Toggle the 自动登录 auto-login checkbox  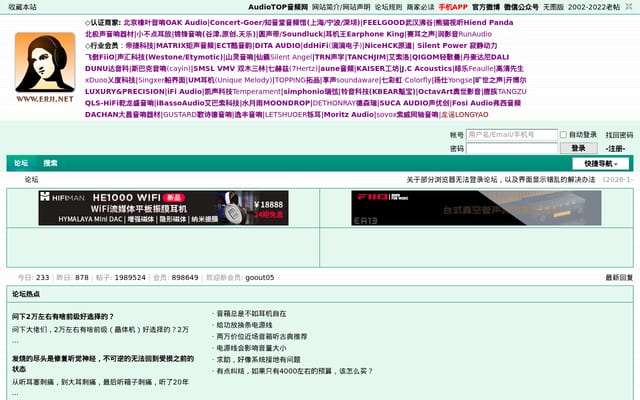563,135
